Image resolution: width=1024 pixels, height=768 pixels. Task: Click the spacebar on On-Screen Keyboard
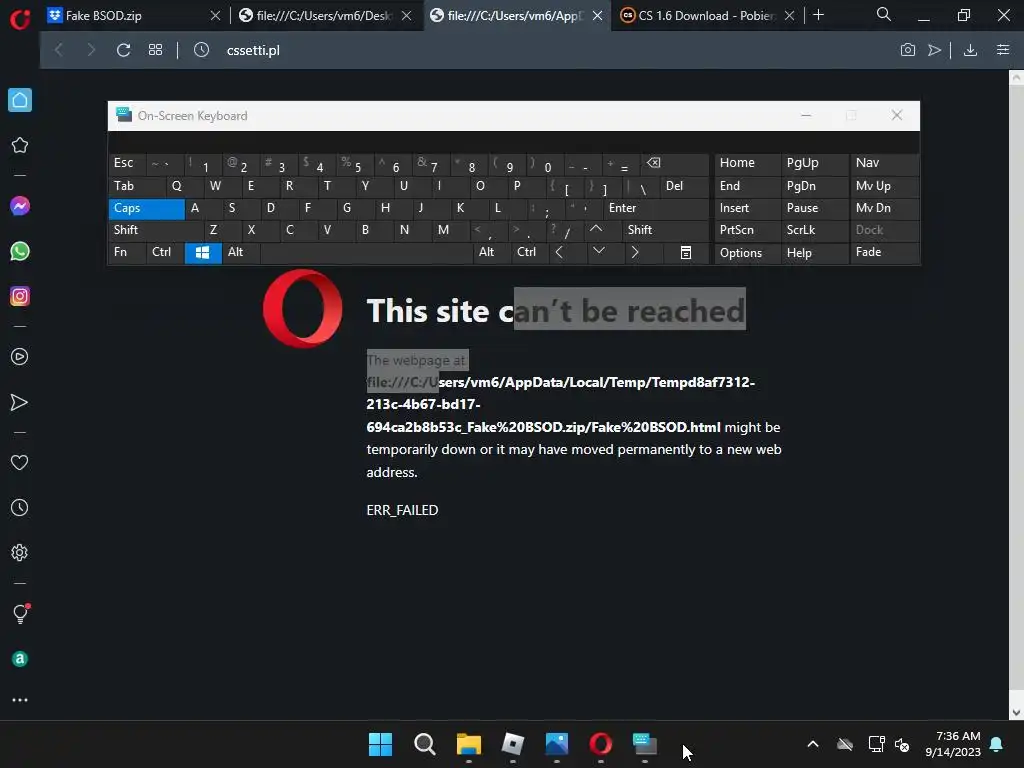(x=366, y=253)
